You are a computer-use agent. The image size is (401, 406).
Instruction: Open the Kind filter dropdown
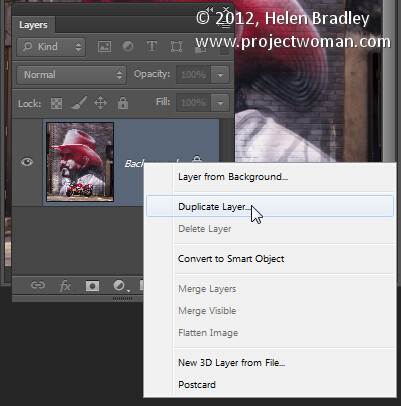point(51,47)
